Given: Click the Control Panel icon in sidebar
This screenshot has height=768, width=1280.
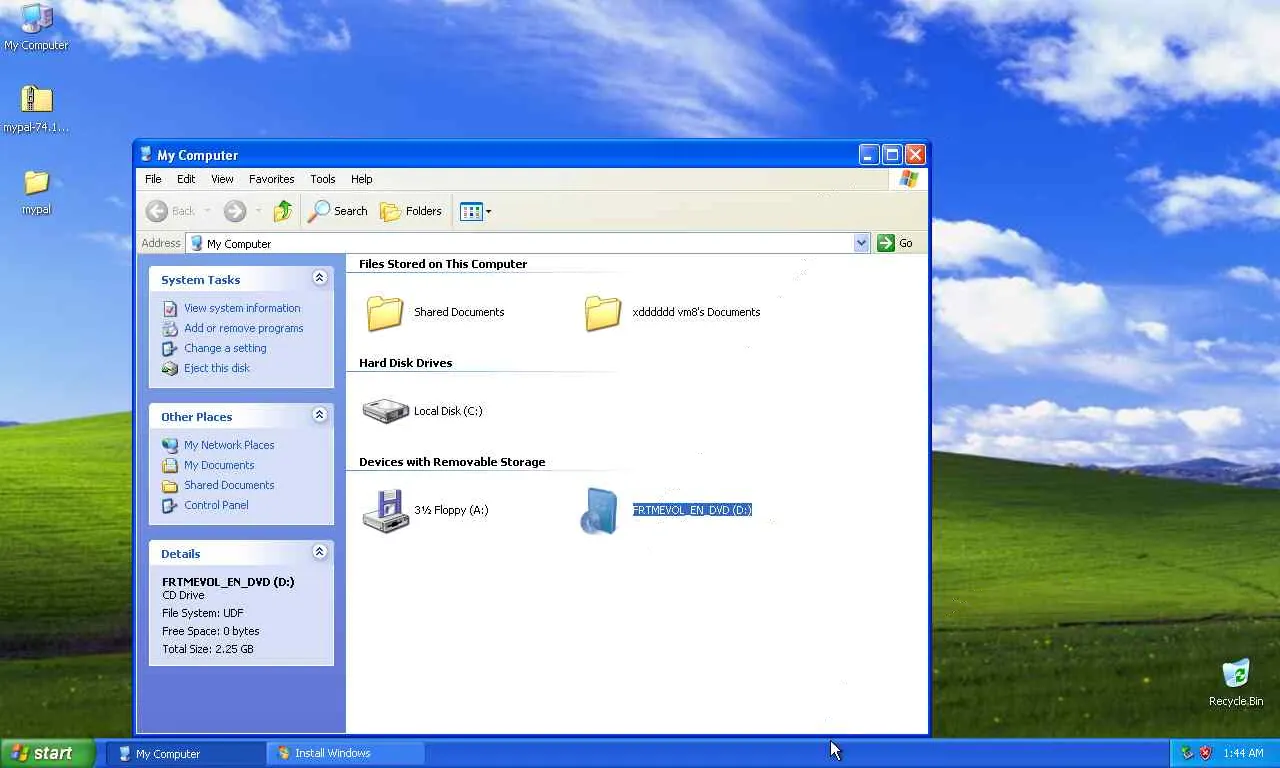Looking at the screenshot, I should click(170, 505).
